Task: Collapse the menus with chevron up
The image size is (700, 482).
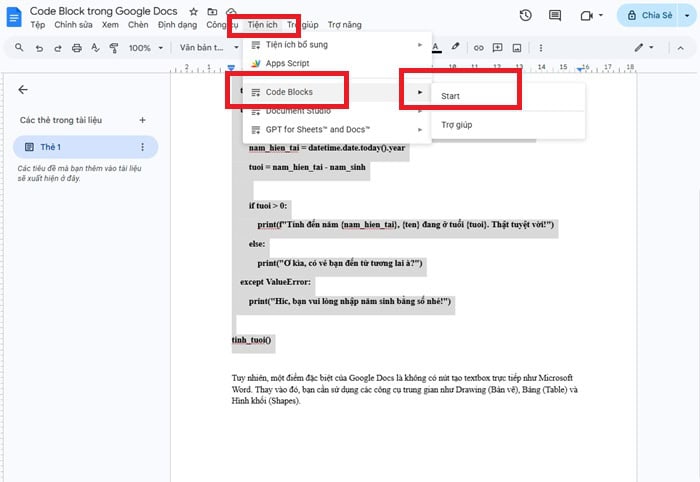Action: coord(680,48)
